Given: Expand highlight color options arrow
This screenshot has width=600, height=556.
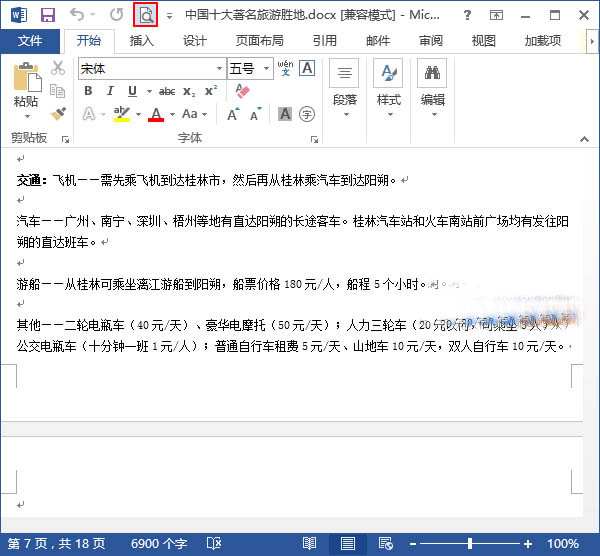Looking at the screenshot, I should 139,114.
